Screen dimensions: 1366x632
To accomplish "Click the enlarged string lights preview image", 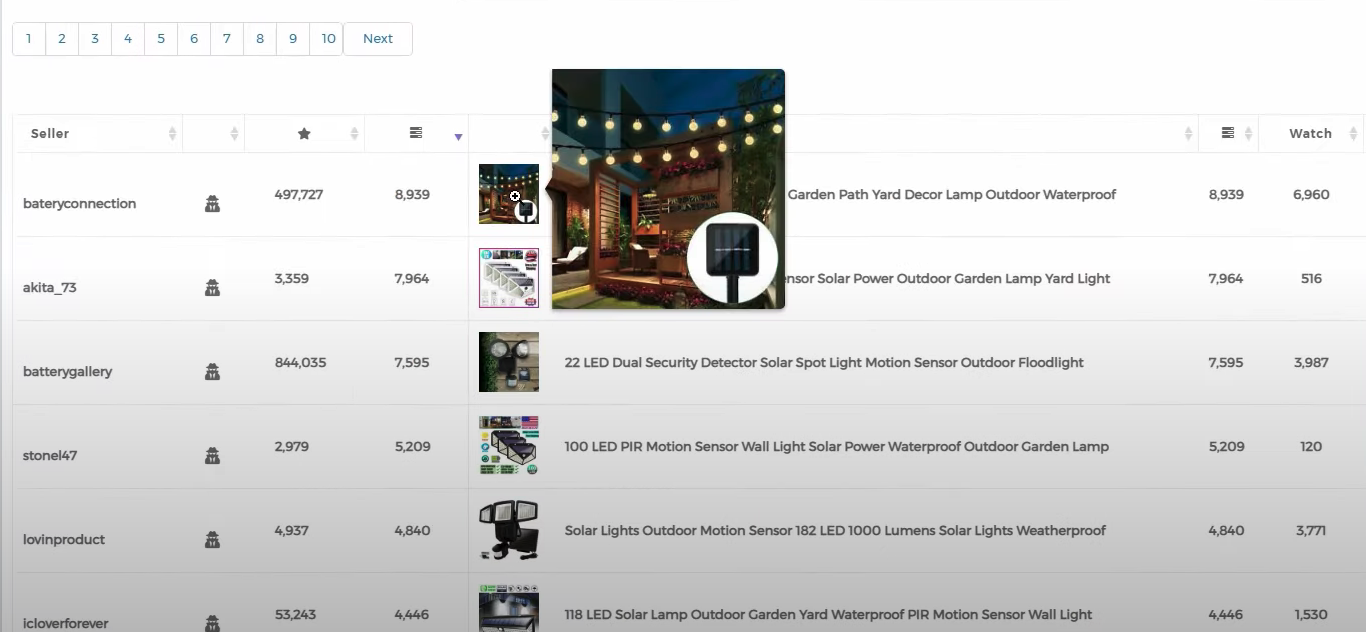I will [x=668, y=189].
